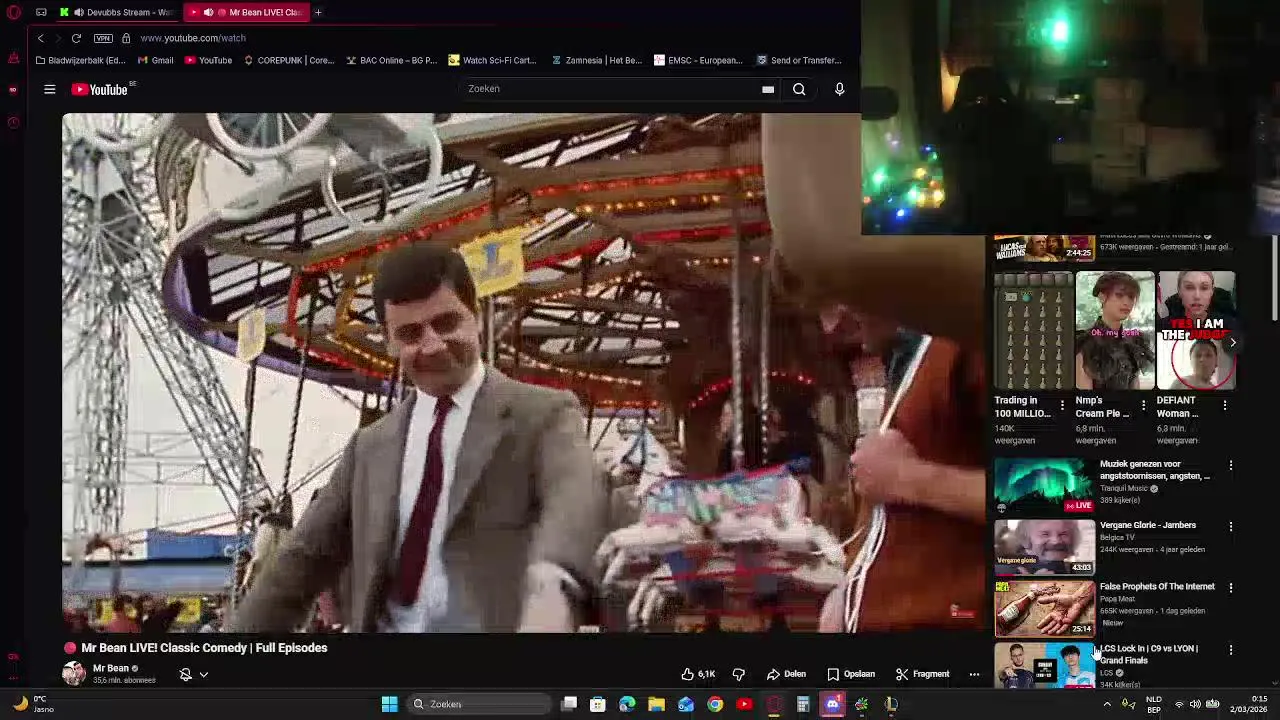Open options for LCS Lock In video
The width and height of the screenshot is (1280, 720).
(x=1231, y=650)
